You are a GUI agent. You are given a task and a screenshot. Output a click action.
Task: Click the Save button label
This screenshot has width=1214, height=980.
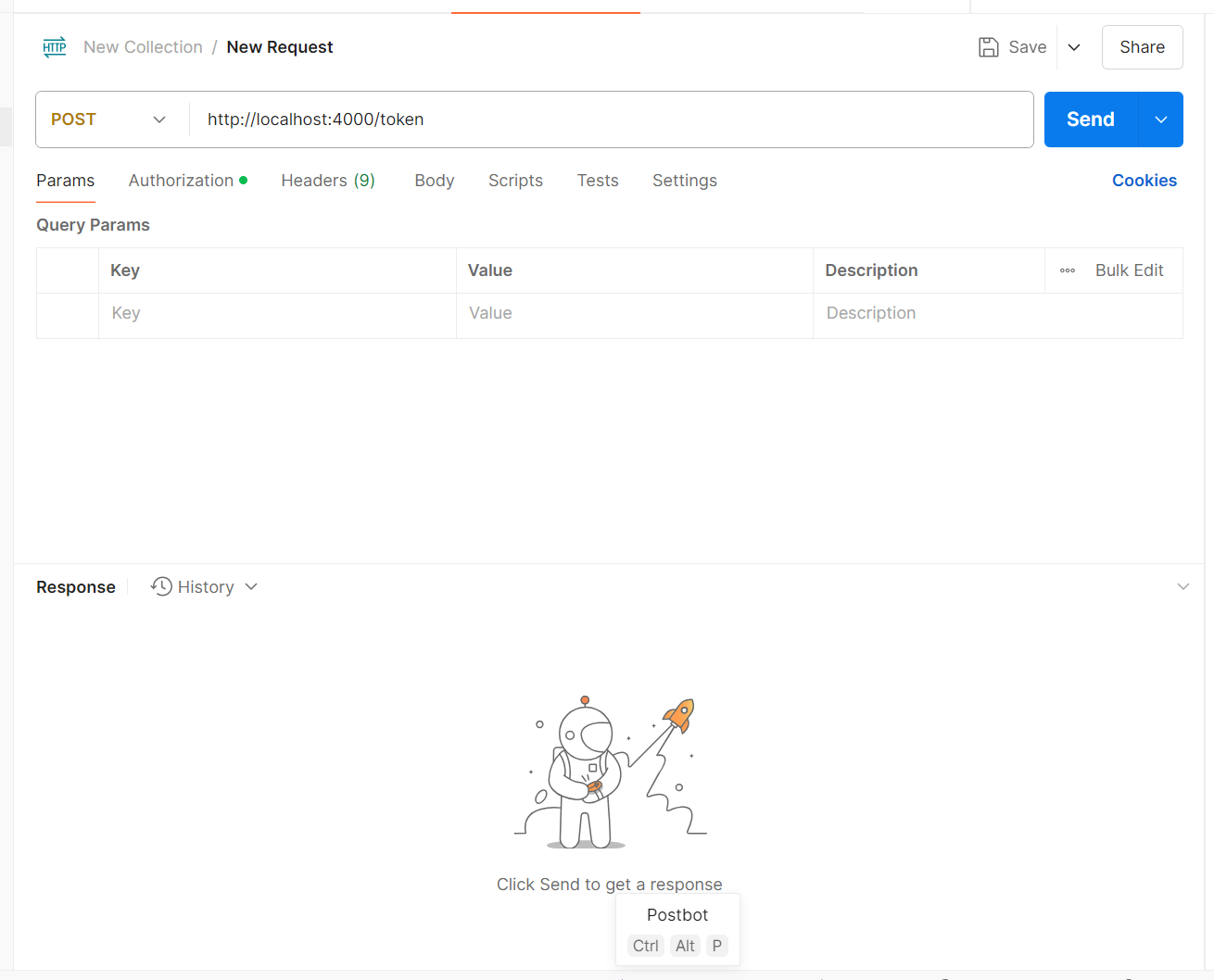coord(1028,47)
